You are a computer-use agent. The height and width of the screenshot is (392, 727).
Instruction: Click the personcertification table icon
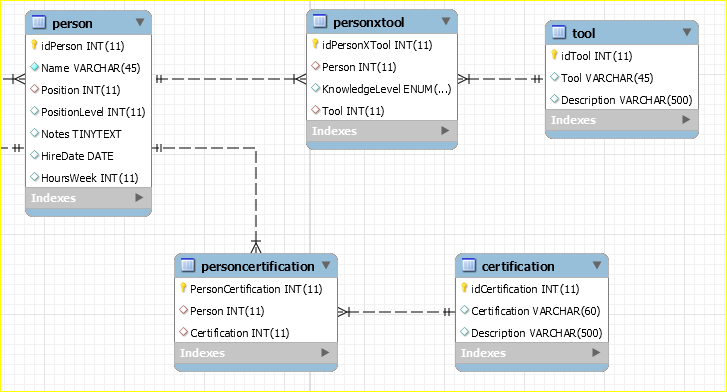tap(187, 265)
